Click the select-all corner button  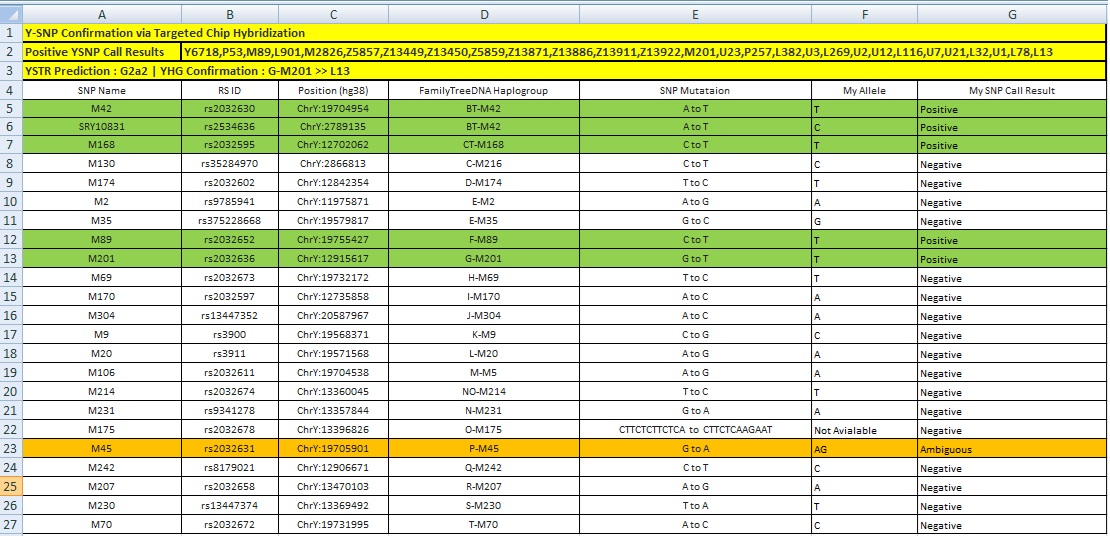[x=11, y=14]
